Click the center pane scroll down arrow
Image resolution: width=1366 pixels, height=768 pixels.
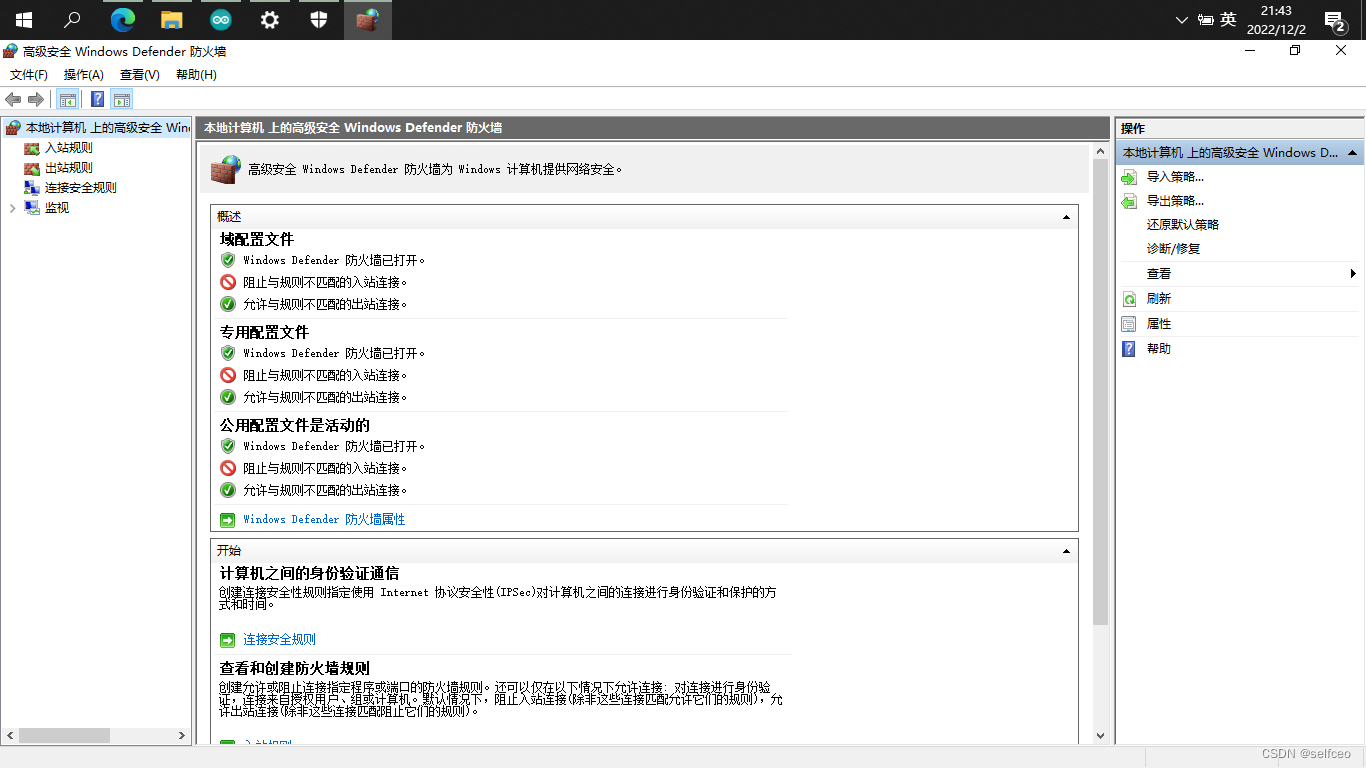point(1101,736)
